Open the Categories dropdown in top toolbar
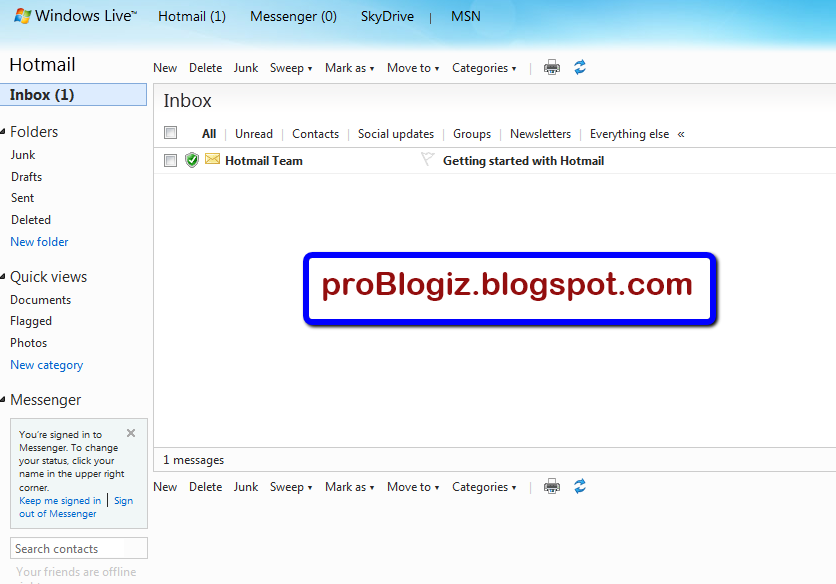 tap(484, 68)
